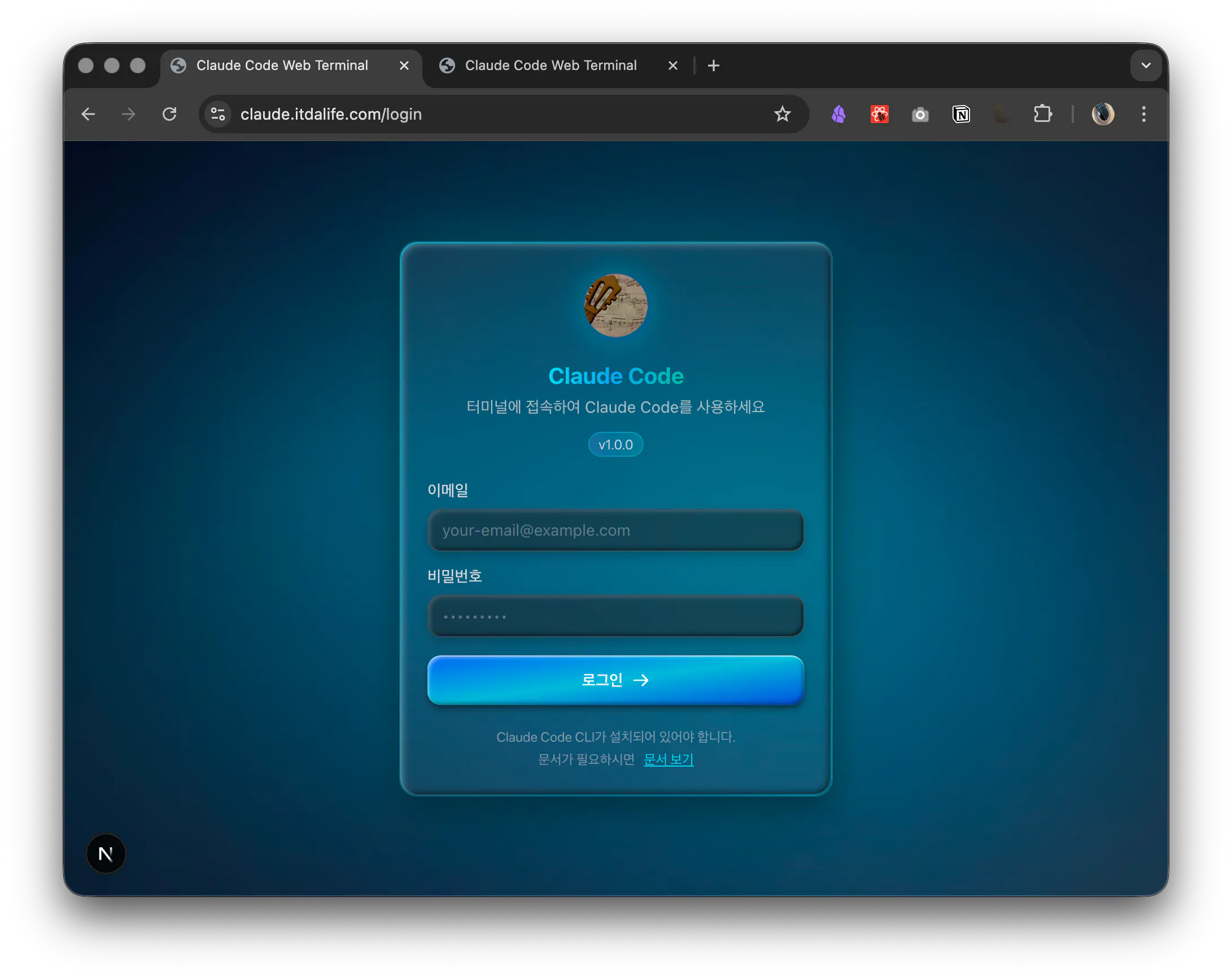Open the site information icon in the address bar
Image resolution: width=1232 pixels, height=980 pixels.
pos(219,114)
